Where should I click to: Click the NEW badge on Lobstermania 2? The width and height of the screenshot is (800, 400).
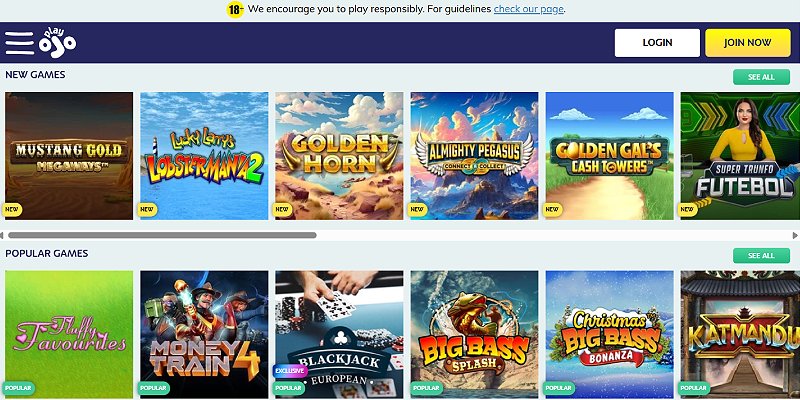tap(147, 209)
